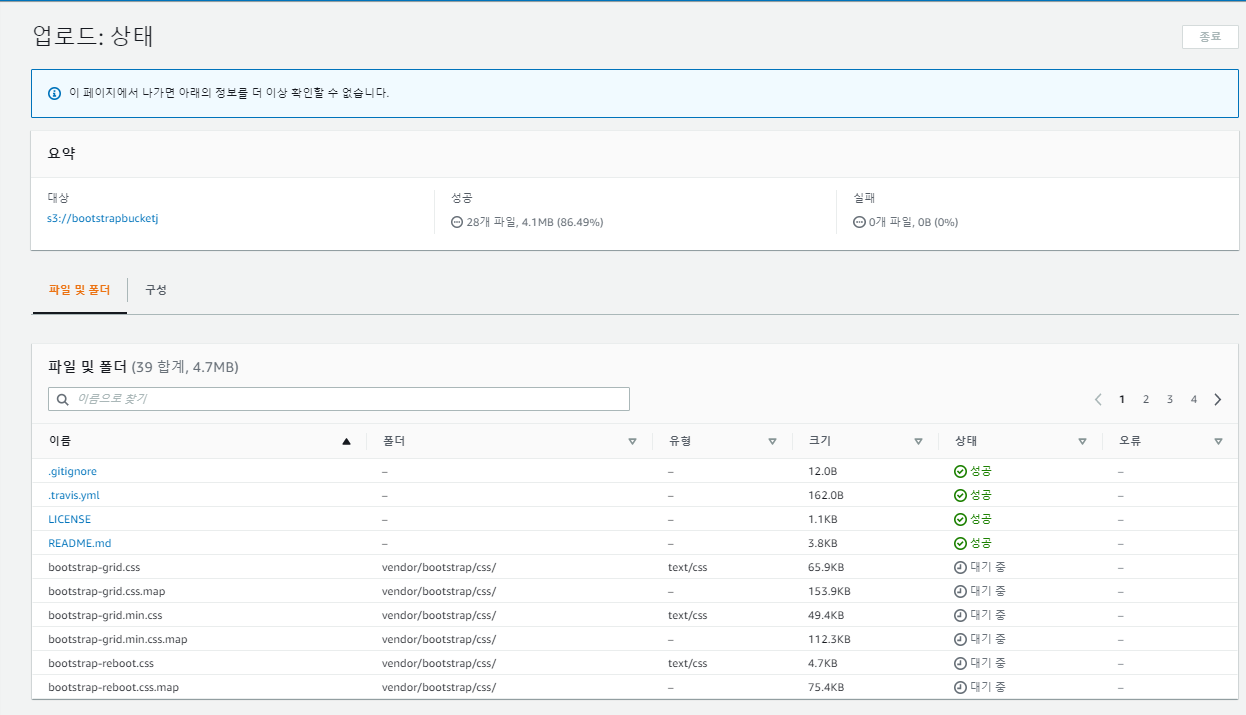Click pending clock icon for bootstrap-reboot.css
Image resolution: width=1246 pixels, height=715 pixels.
[960, 663]
